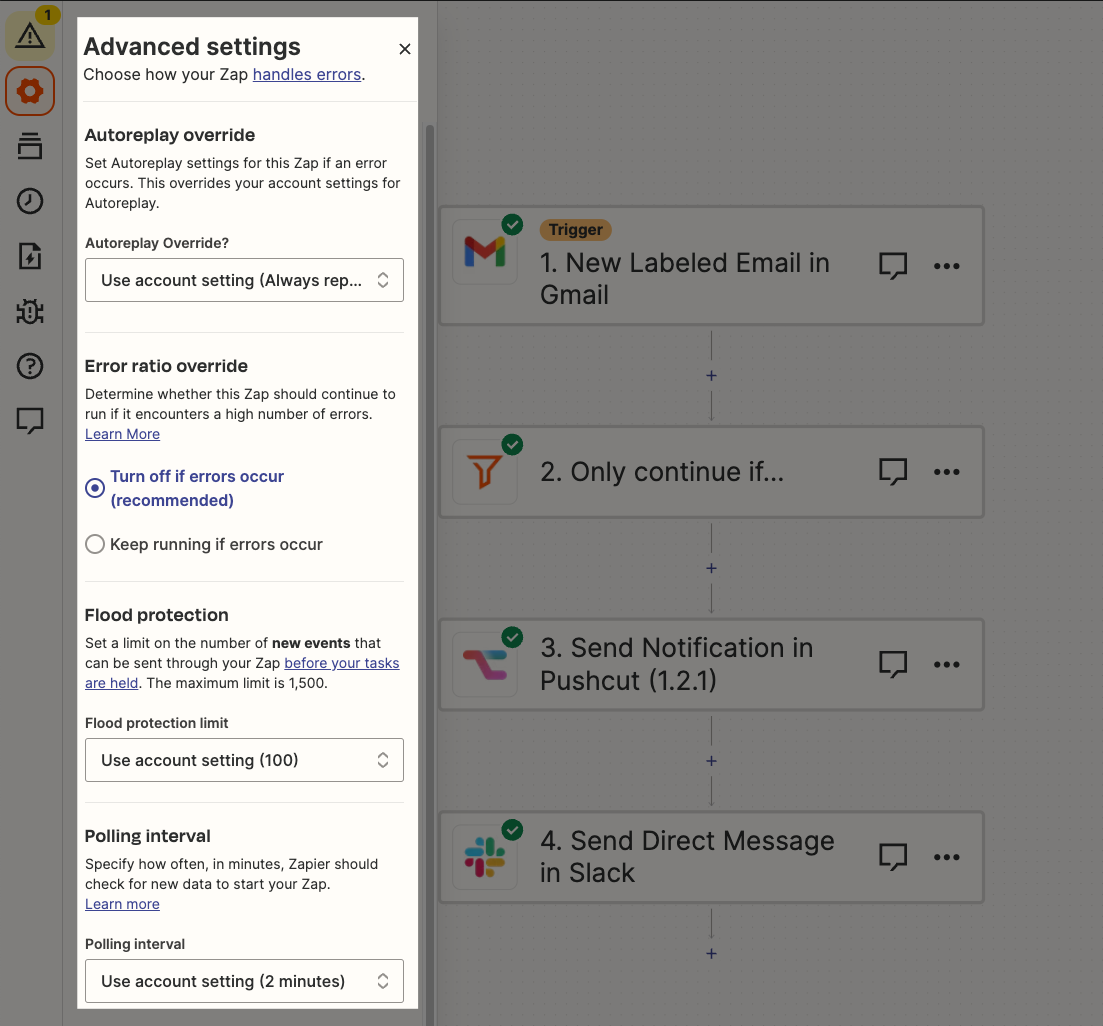The height and width of the screenshot is (1026, 1103).
Task: Close the Advanced settings panel
Action: tap(404, 49)
